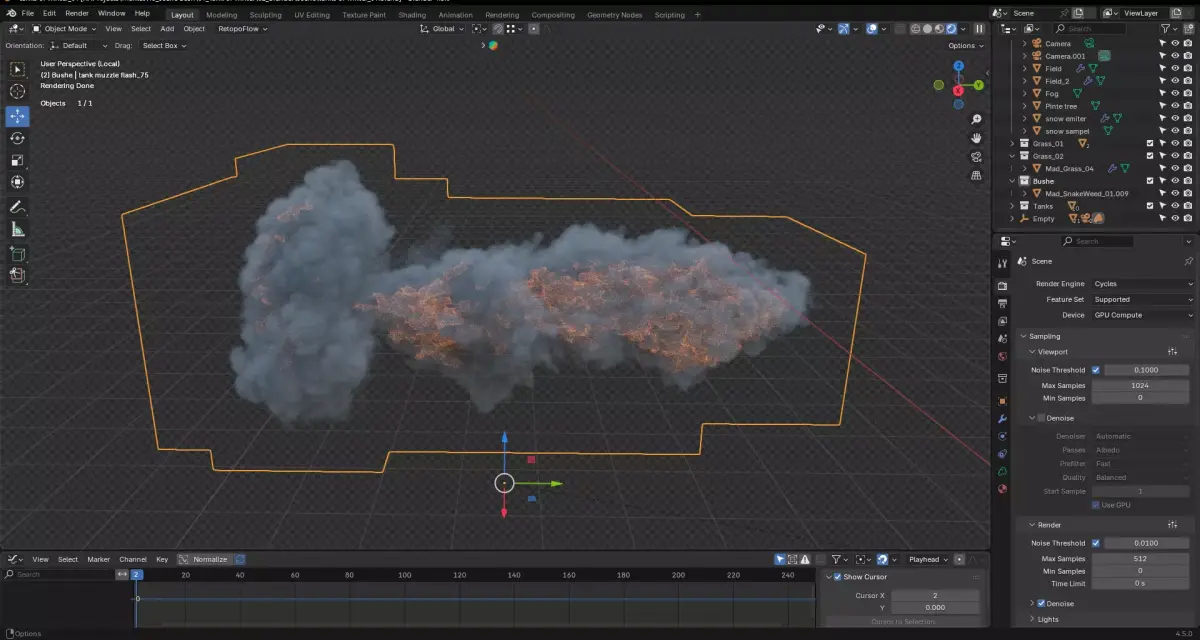This screenshot has height=640, width=1200.
Task: Activate the Scale tool
Action: (18, 160)
